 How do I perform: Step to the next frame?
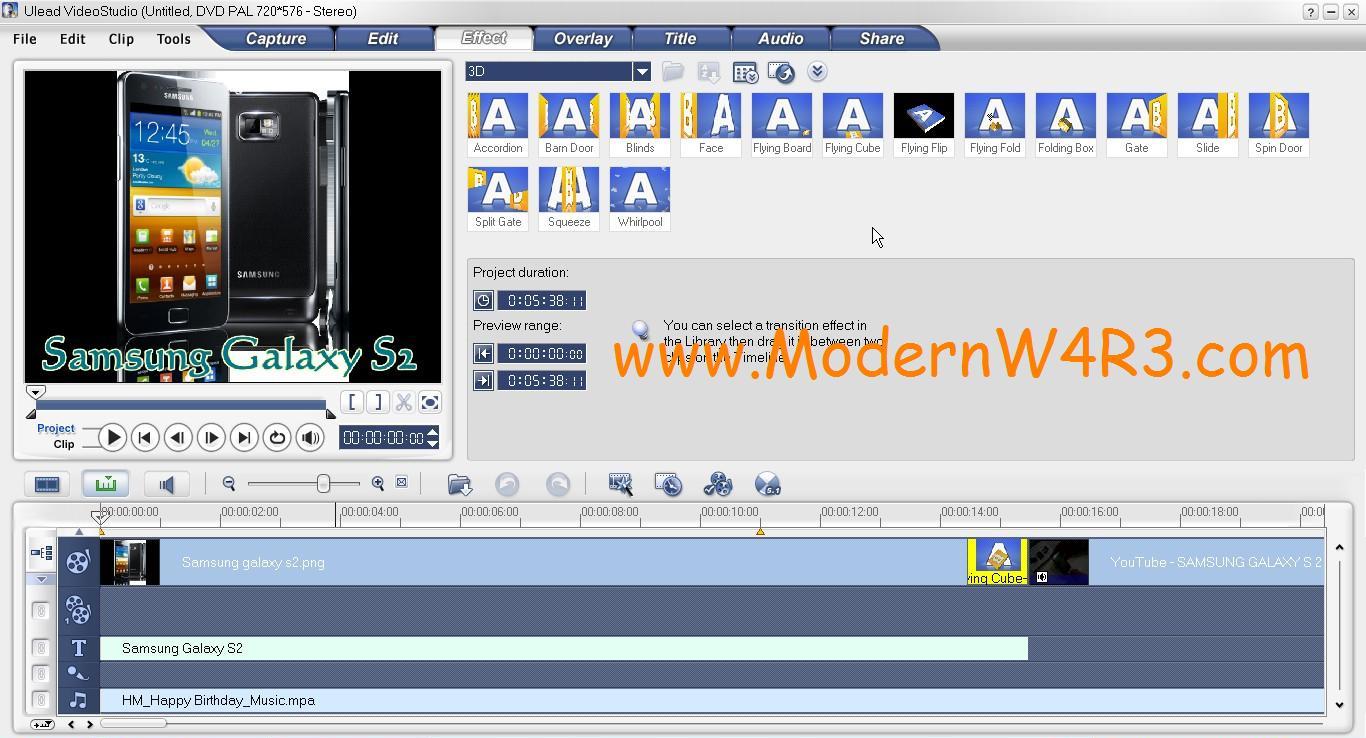click(x=211, y=437)
